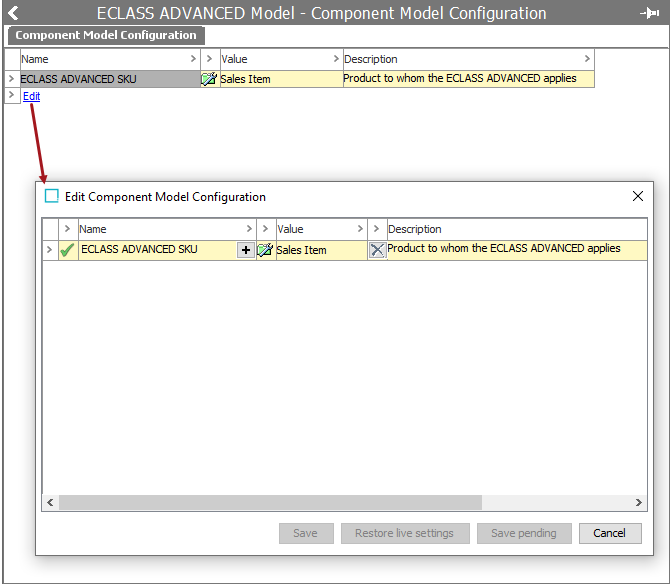
Task: Click the Save pending button
Action: coord(524,533)
